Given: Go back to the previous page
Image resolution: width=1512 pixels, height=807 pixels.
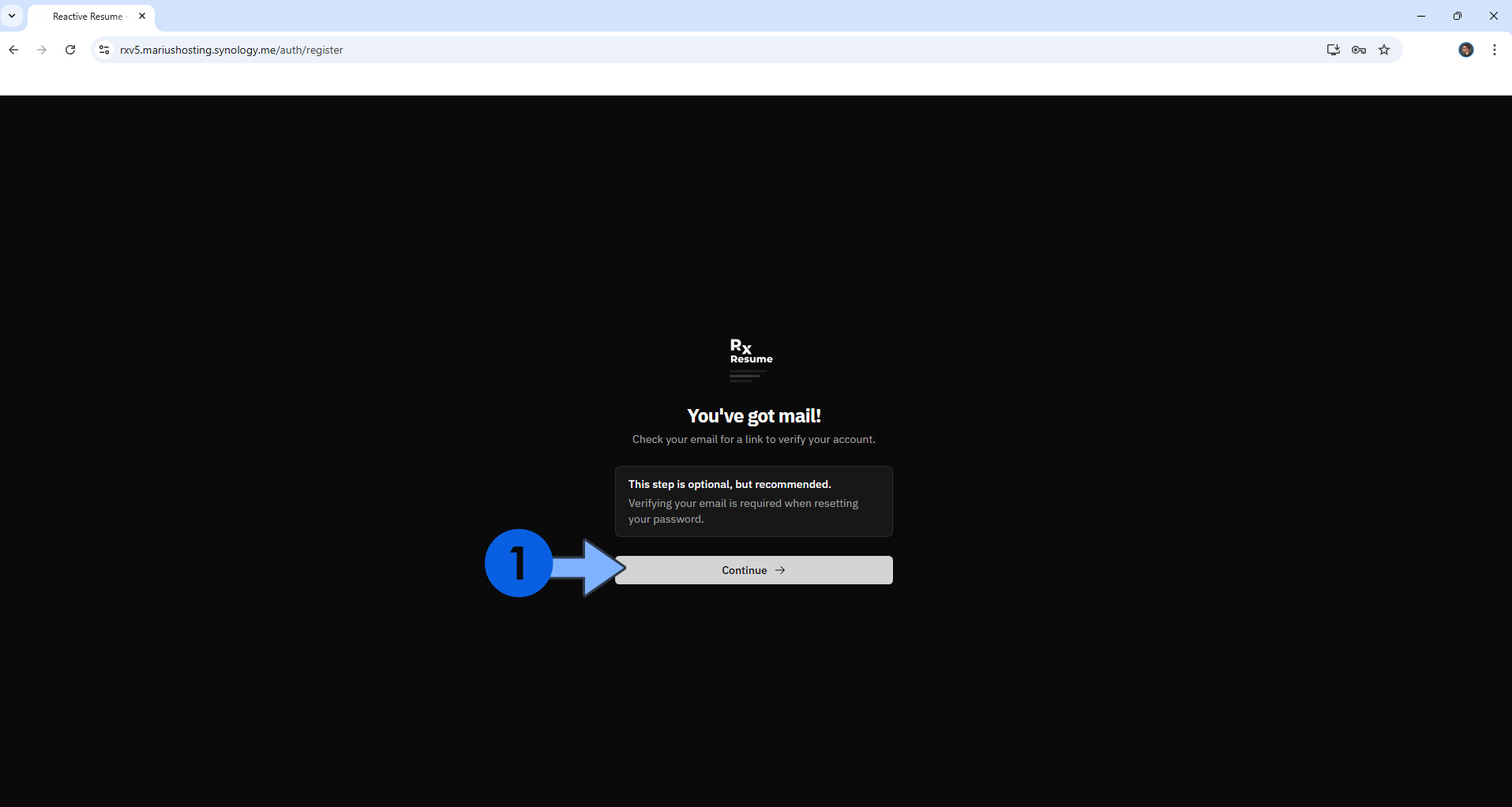Looking at the screenshot, I should click(13, 50).
